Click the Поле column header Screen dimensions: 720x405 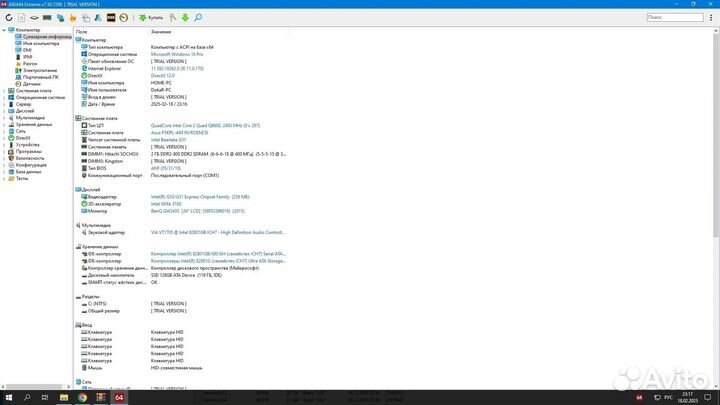tap(82, 32)
